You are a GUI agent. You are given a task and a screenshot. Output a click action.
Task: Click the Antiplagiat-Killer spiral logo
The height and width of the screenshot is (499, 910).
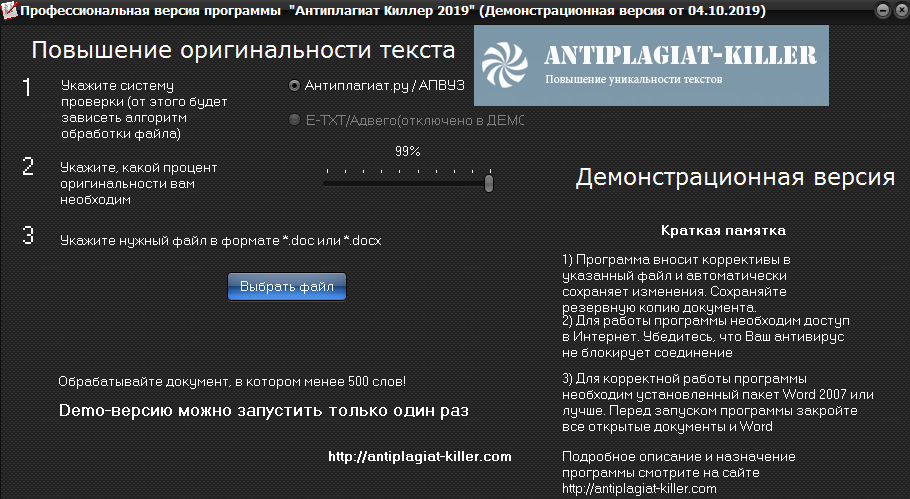(x=504, y=64)
